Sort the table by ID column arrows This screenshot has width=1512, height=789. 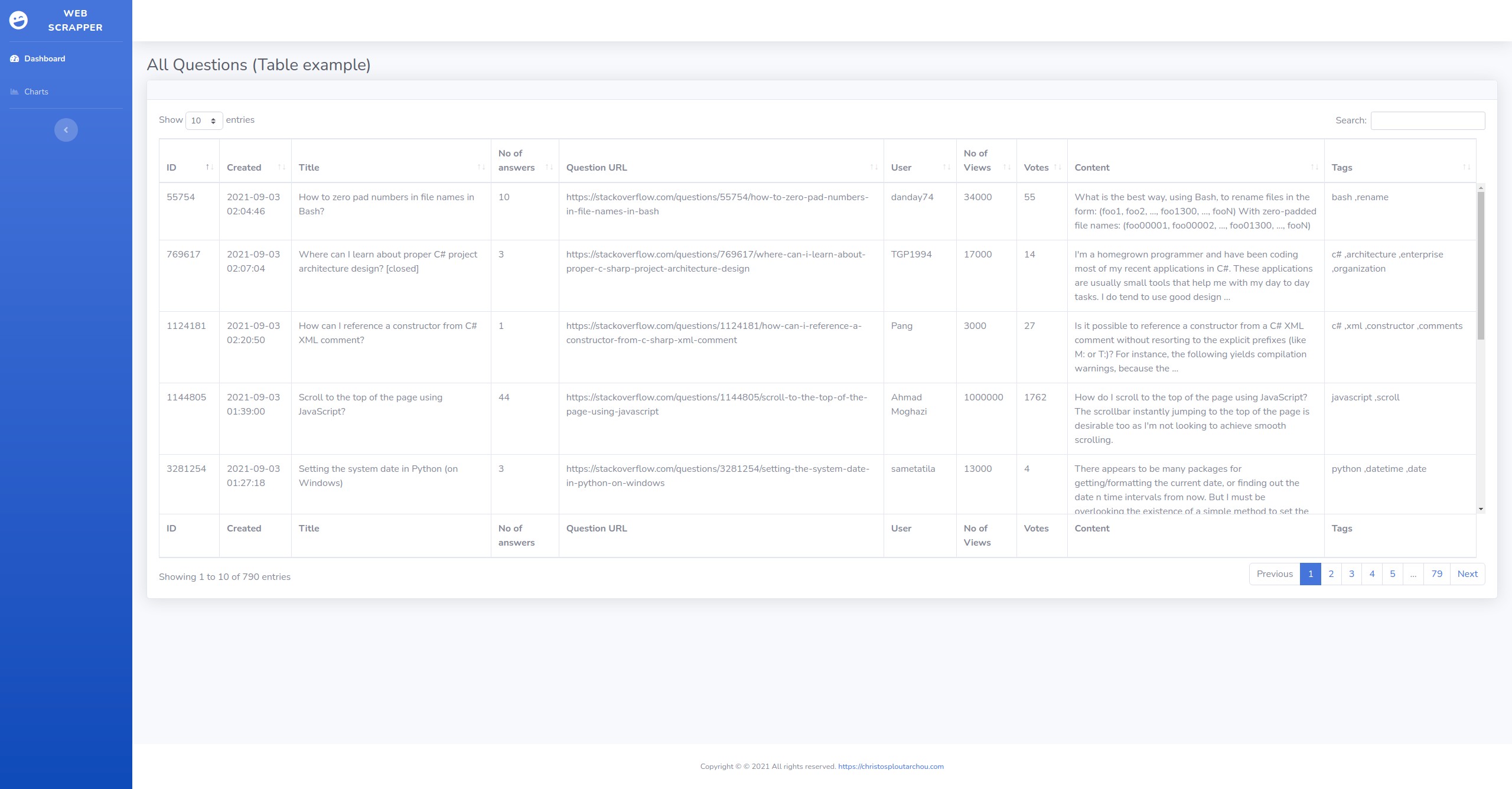(x=209, y=167)
